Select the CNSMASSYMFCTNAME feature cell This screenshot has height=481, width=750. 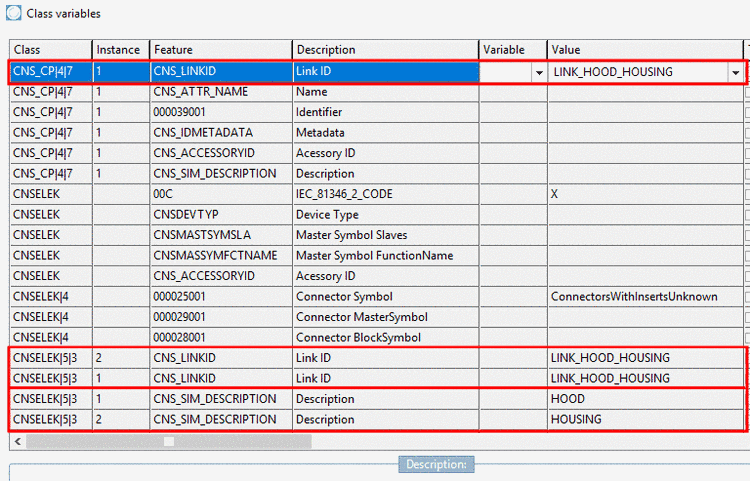pyautogui.click(x=221, y=256)
